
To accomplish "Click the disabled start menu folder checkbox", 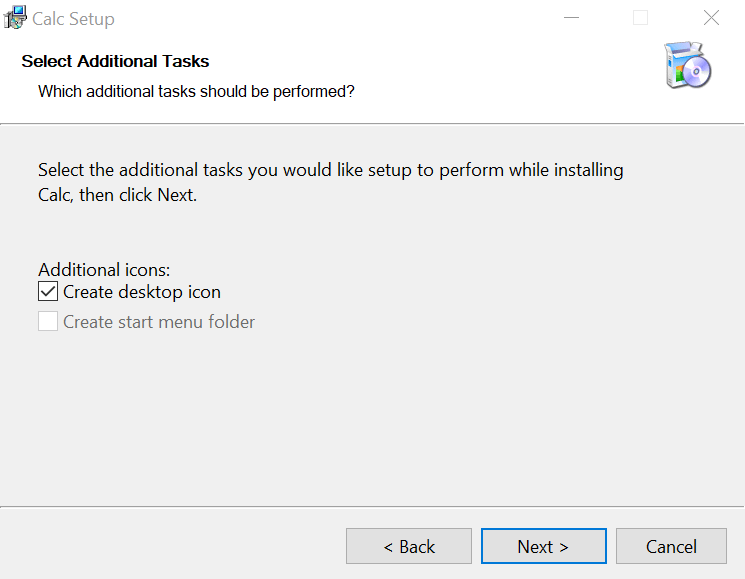I will 48,322.
